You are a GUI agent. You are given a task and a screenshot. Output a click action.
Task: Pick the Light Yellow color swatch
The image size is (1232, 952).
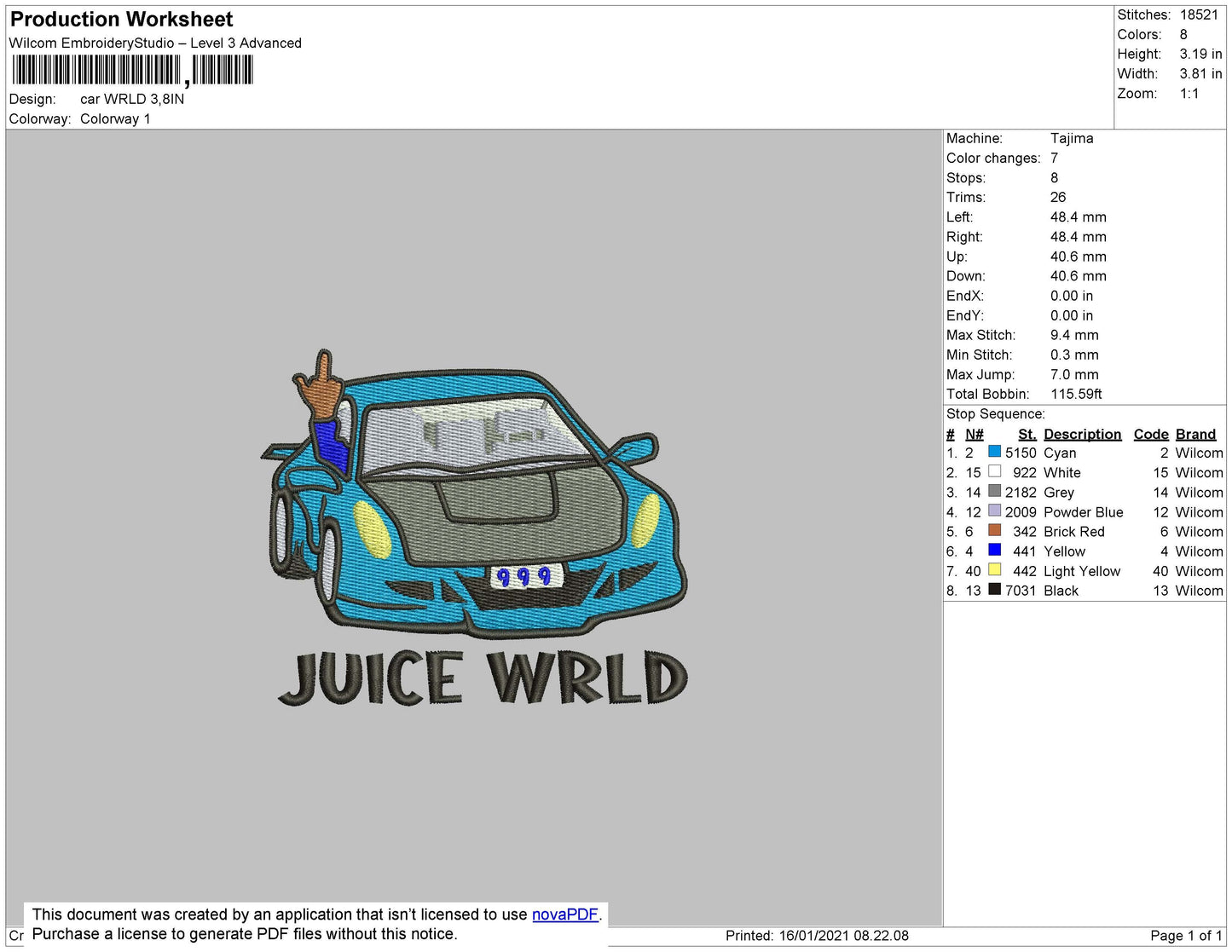coord(994,569)
